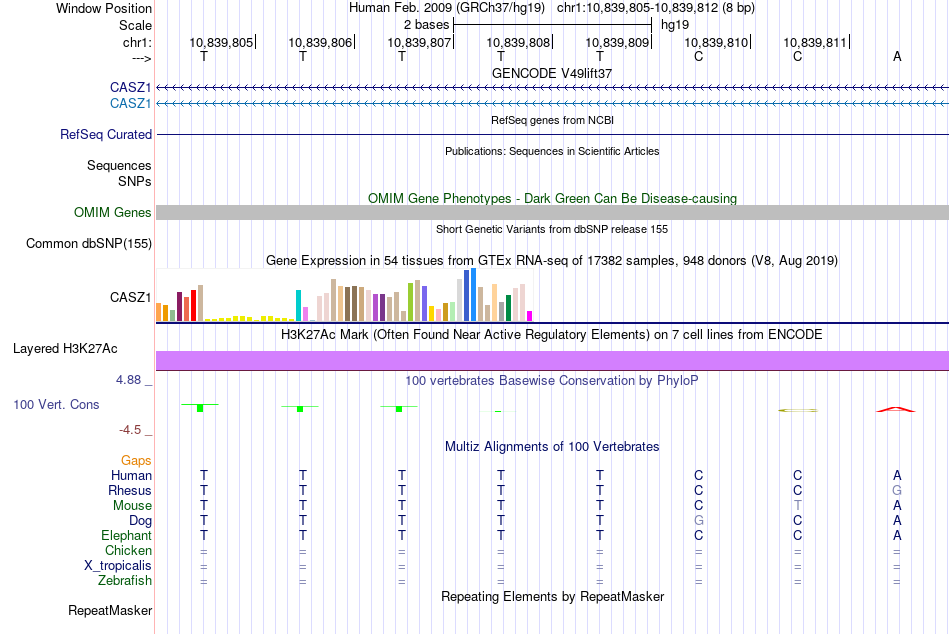Image resolution: width=950 pixels, height=634 pixels.
Task: Click the OMIM Gene Phenotypes title text
Action: [552, 198]
